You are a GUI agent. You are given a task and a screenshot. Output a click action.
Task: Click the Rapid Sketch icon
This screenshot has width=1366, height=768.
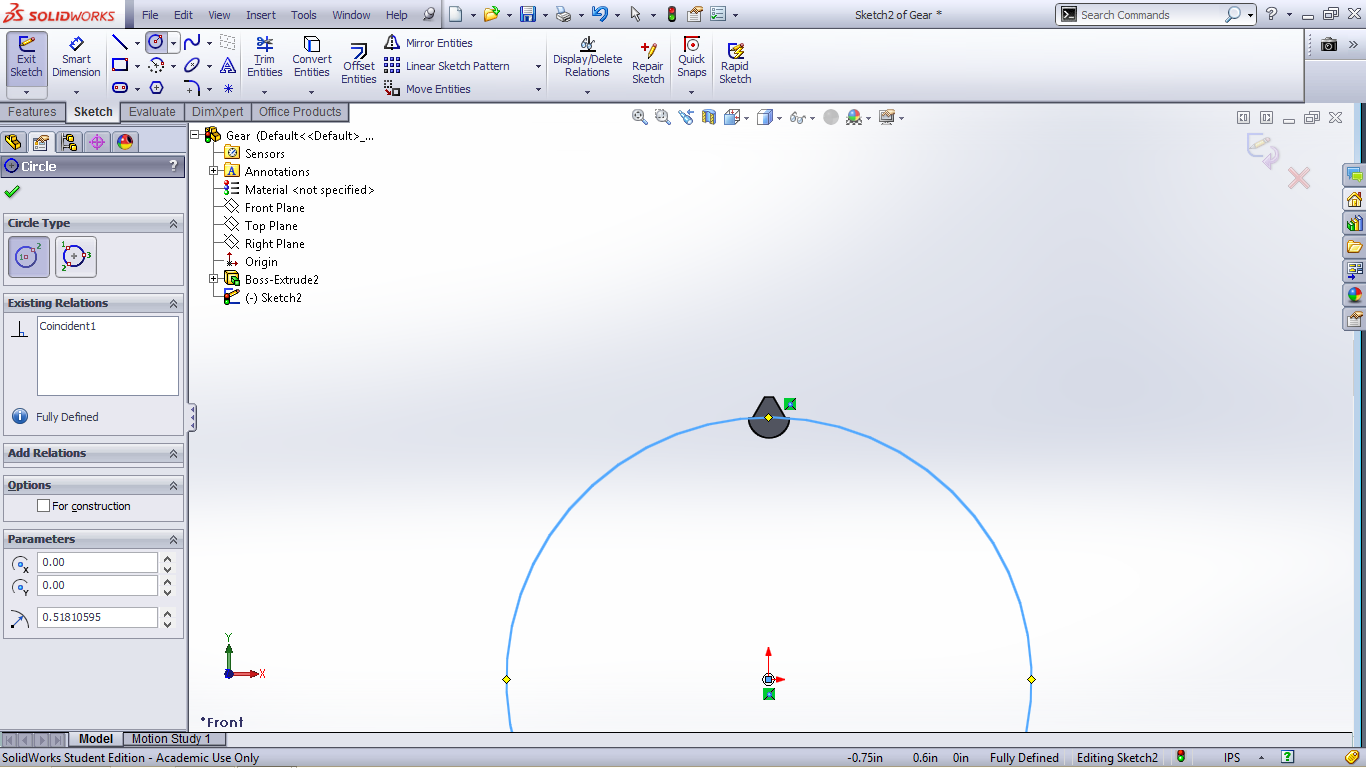[735, 64]
